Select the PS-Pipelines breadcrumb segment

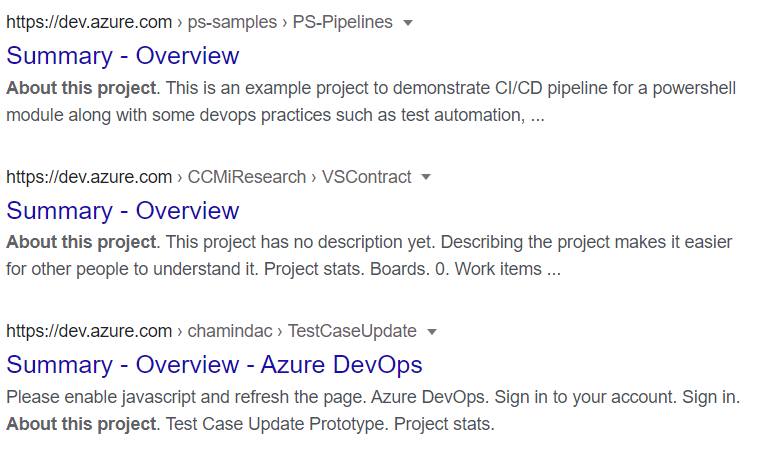[x=343, y=22]
